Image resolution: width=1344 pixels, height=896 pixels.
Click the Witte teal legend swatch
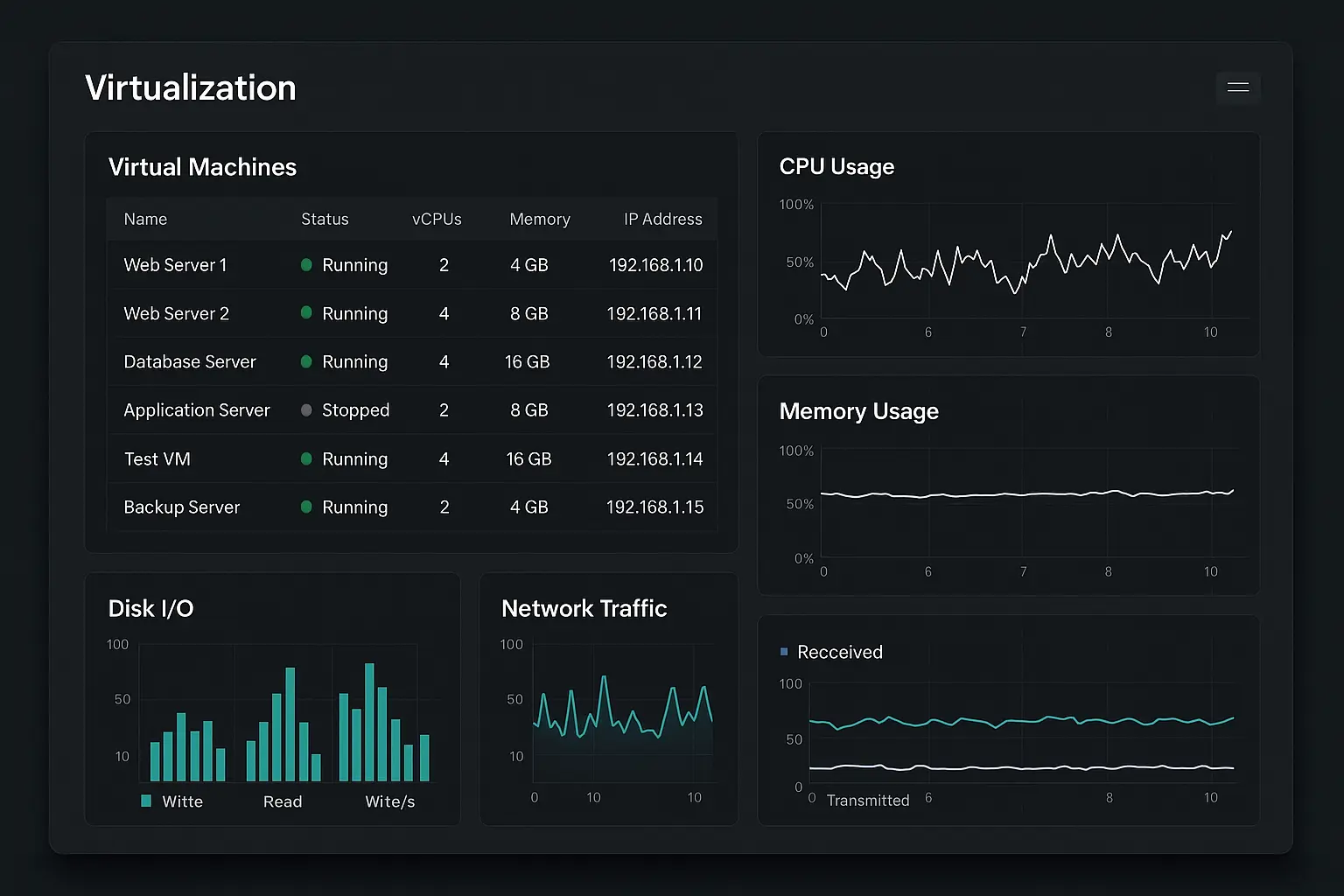click(146, 801)
